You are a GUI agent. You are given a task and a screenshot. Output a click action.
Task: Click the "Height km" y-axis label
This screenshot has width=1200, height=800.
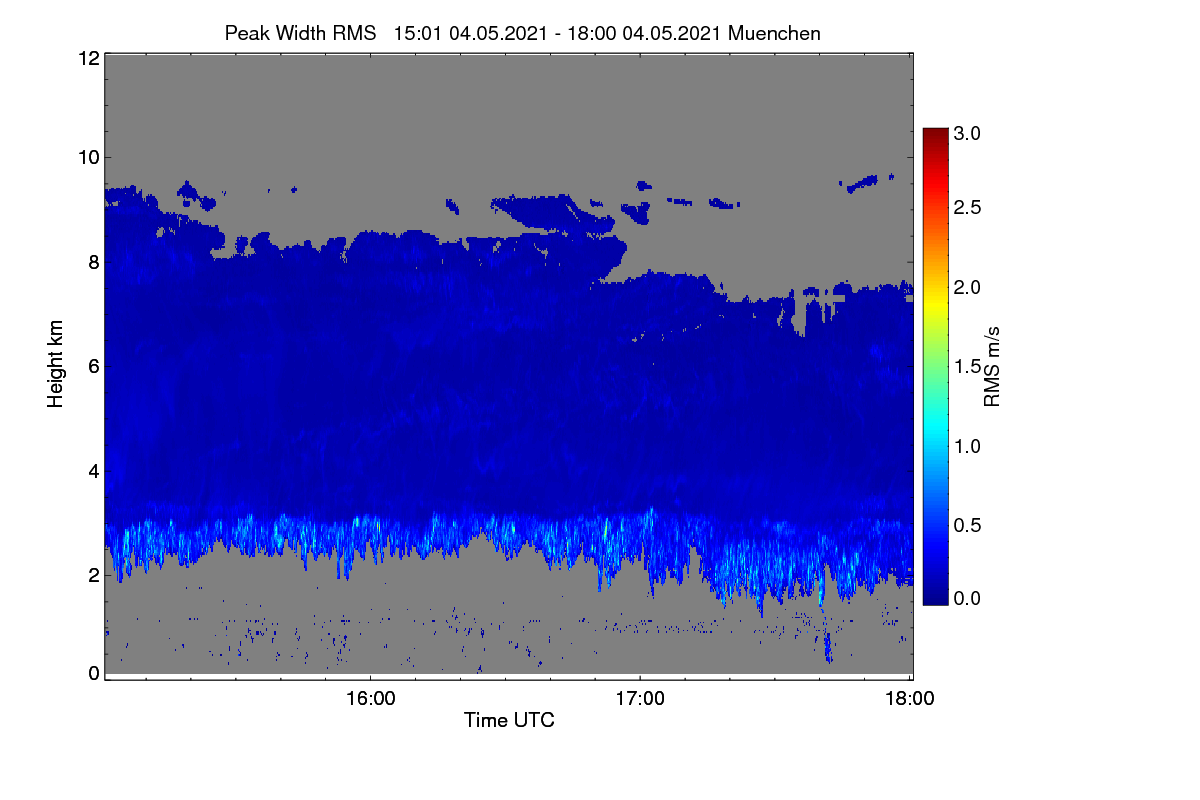pos(56,365)
